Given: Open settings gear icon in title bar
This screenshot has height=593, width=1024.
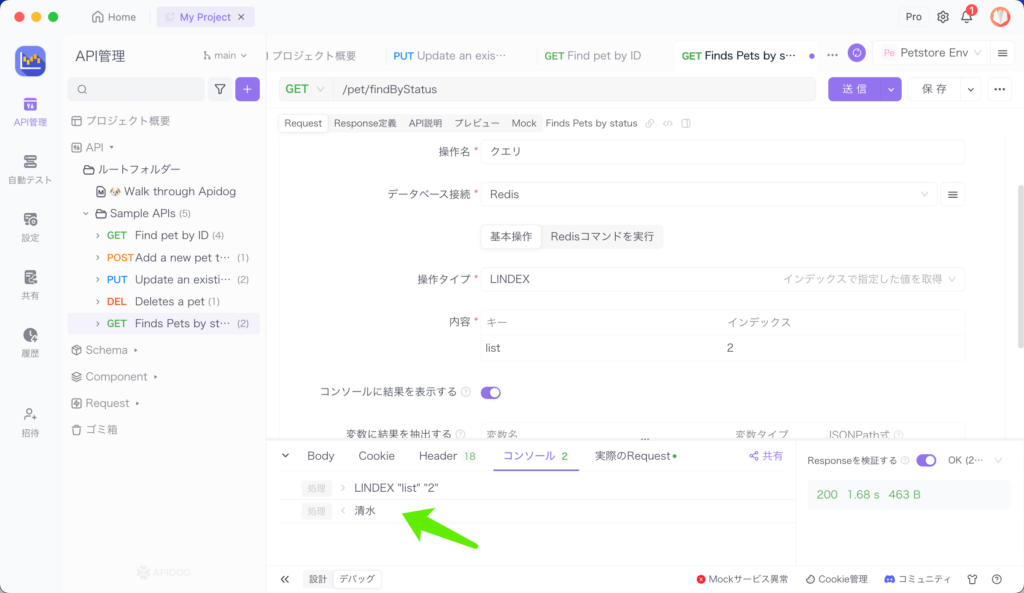Looking at the screenshot, I should pyautogui.click(x=942, y=17).
